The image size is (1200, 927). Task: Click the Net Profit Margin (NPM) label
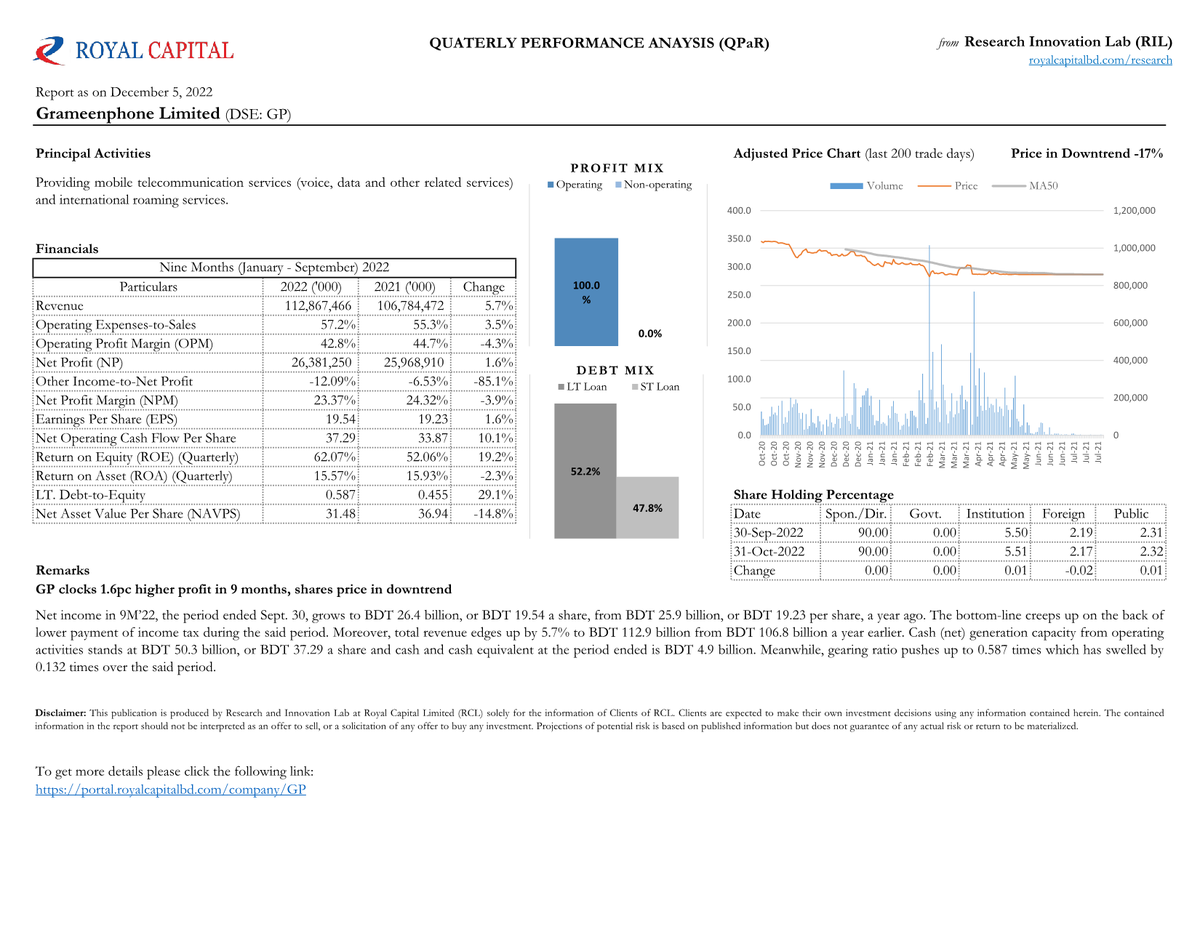tap(106, 401)
